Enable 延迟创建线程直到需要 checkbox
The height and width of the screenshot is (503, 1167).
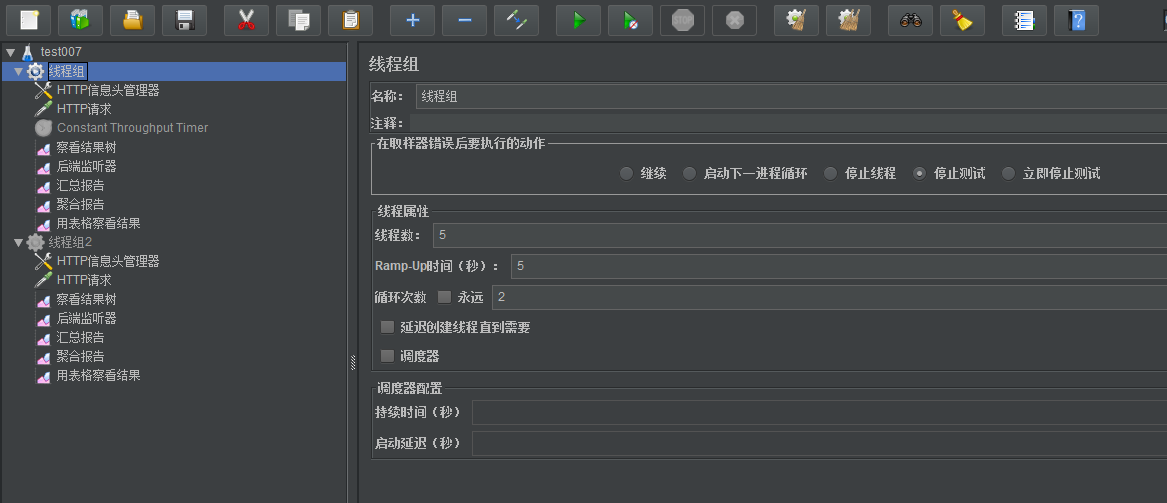(387, 327)
